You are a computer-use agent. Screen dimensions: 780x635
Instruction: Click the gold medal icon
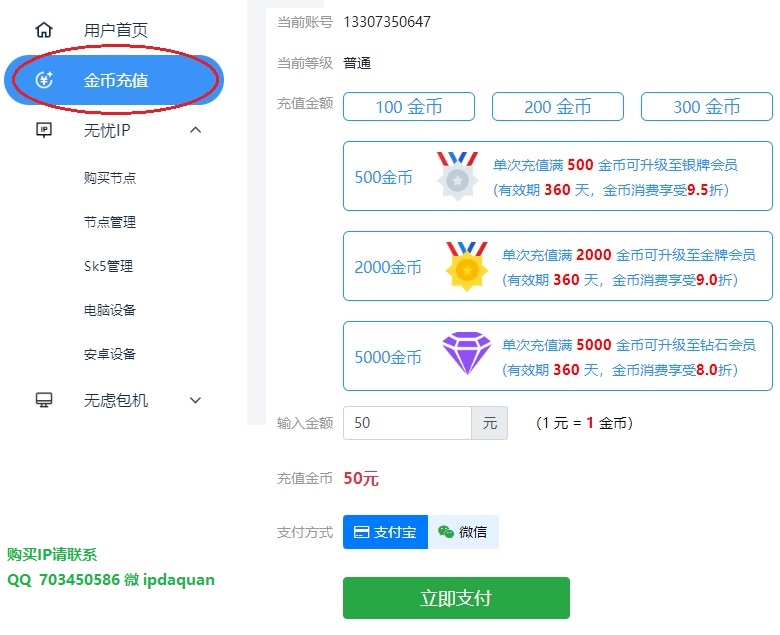coord(467,266)
